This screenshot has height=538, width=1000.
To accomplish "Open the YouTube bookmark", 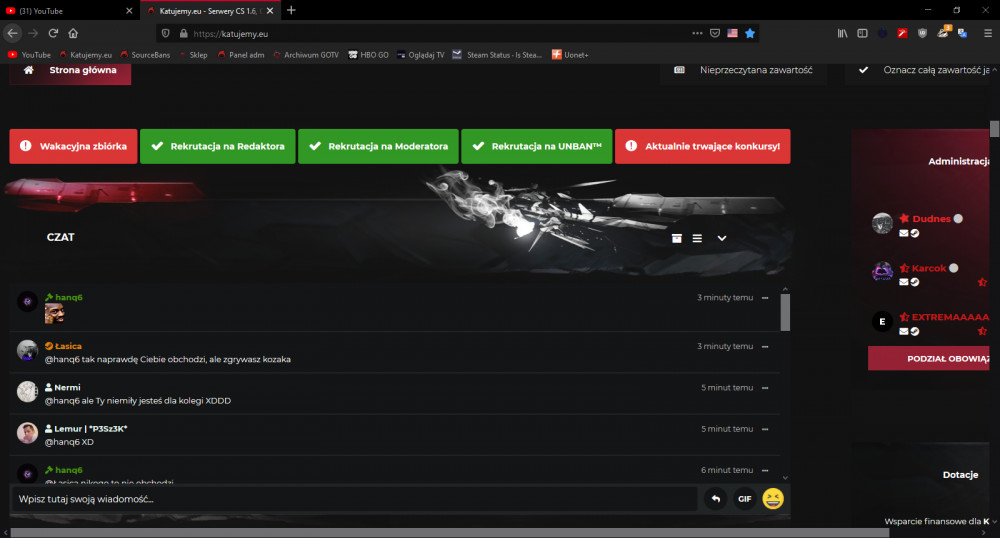I will (29, 55).
